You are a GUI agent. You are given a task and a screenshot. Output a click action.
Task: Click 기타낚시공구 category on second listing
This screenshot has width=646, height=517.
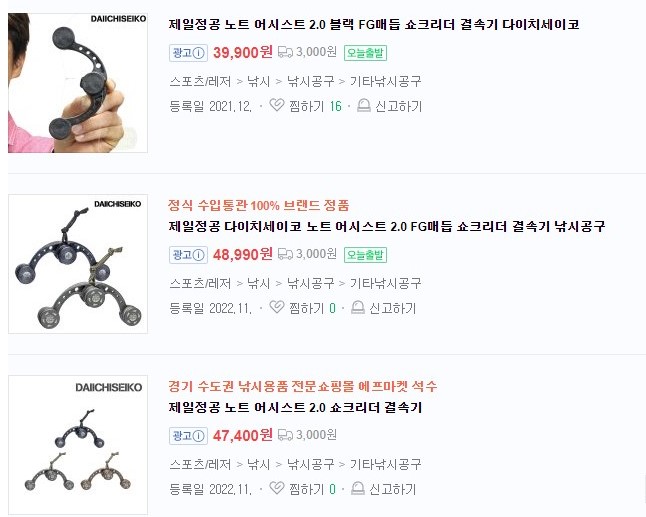point(385,283)
